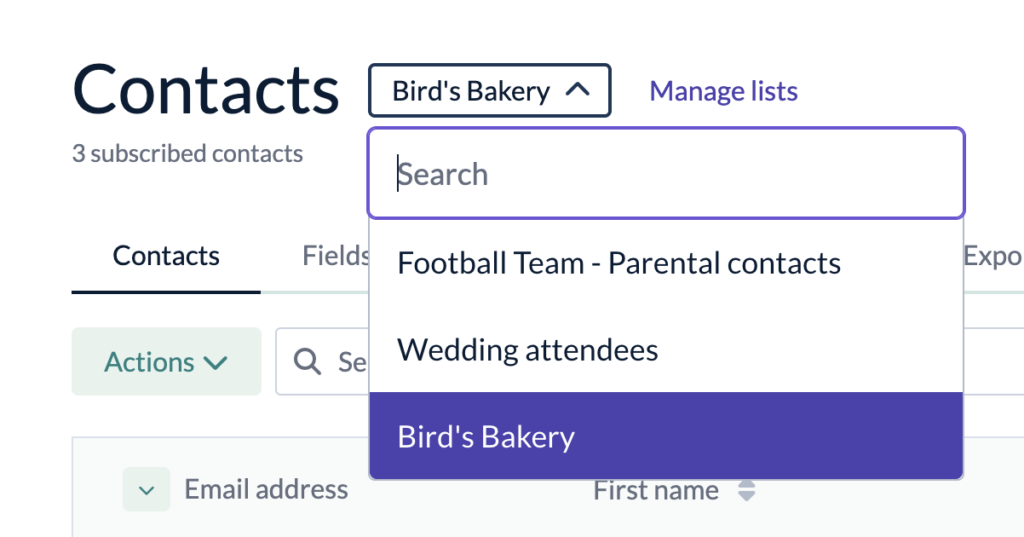
Task: Collapse the Bird's Bakery list selector
Action: point(489,91)
